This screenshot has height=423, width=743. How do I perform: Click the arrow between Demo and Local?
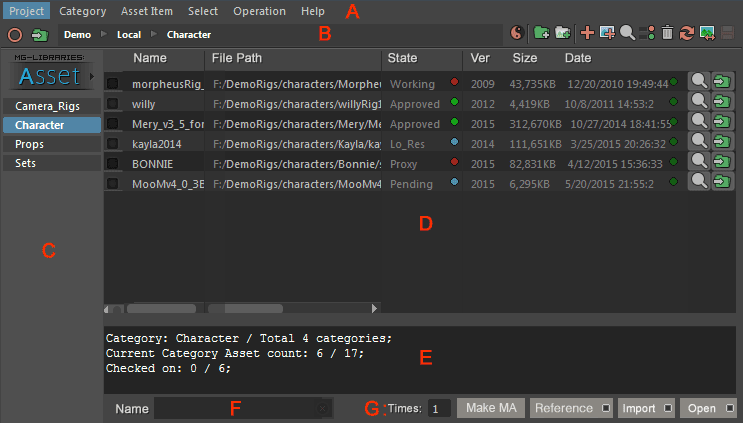104,34
